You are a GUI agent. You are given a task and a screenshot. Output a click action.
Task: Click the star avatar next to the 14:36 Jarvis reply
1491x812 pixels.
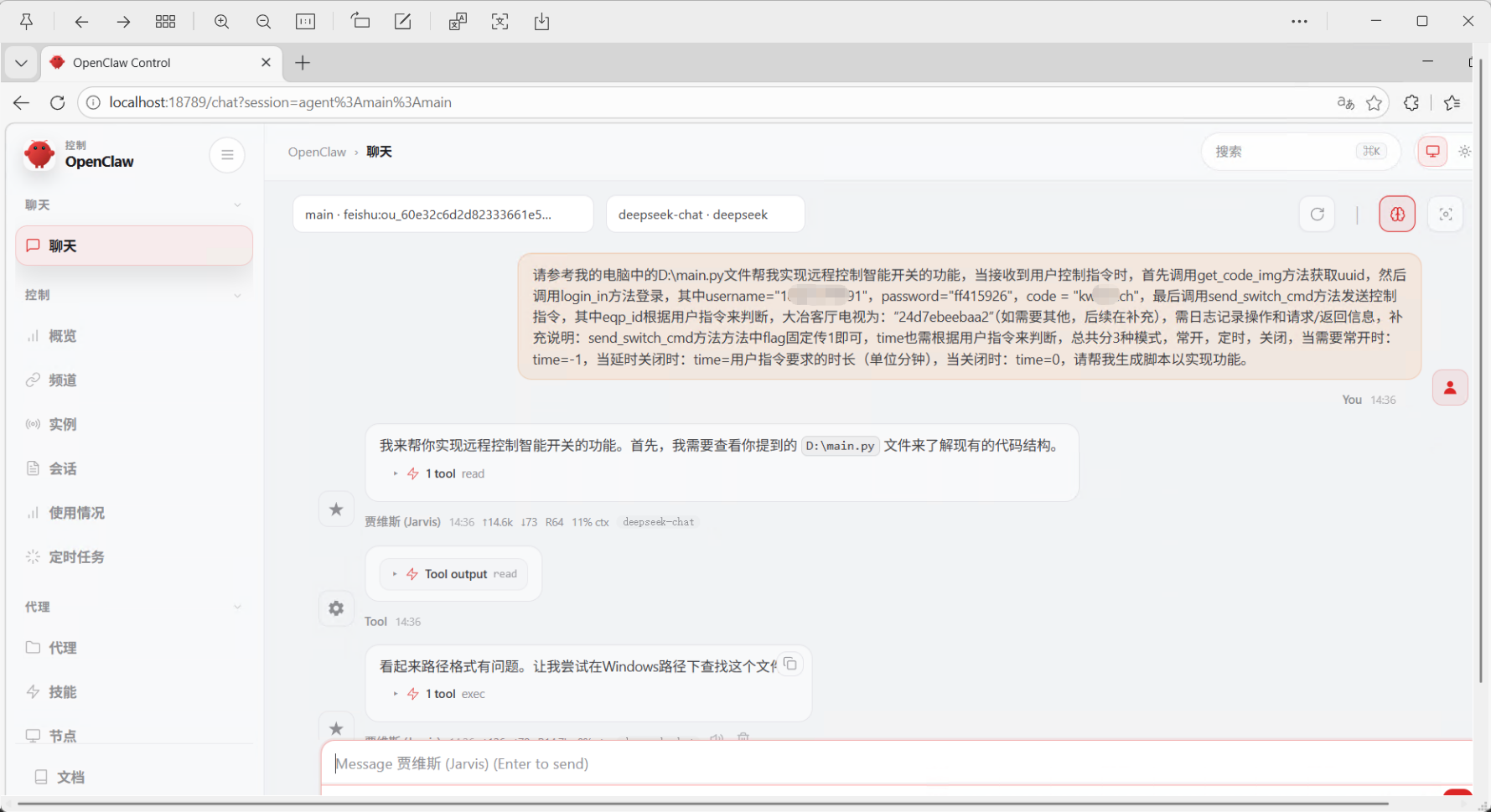pyautogui.click(x=336, y=509)
